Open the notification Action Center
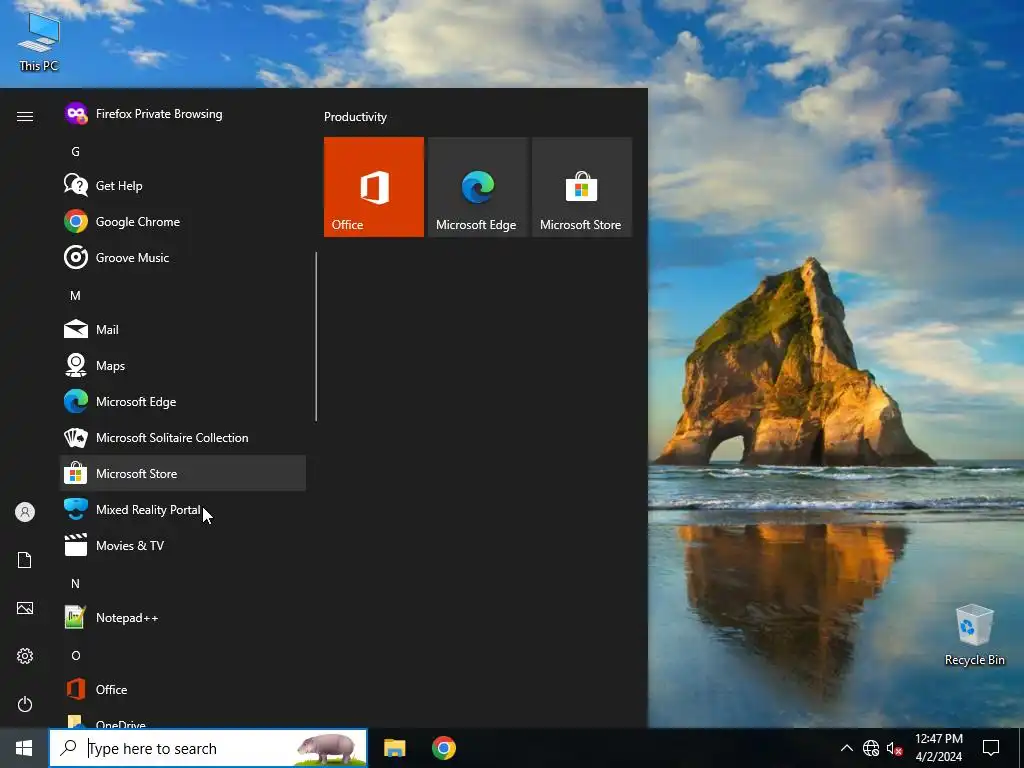The width and height of the screenshot is (1024, 768). pos(991,748)
